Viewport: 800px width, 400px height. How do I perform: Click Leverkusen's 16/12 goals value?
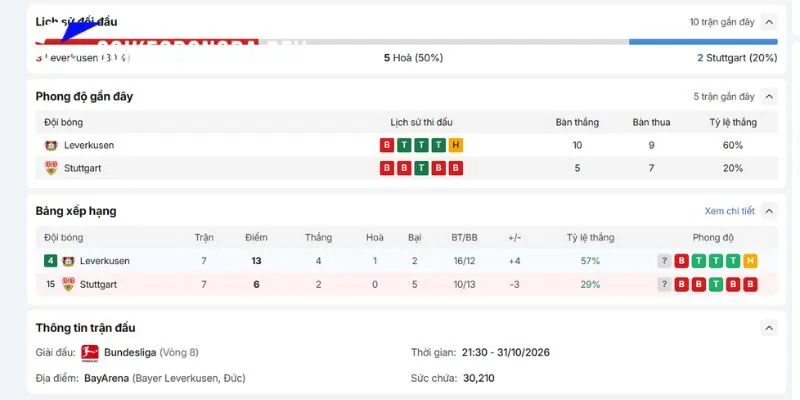point(464,261)
